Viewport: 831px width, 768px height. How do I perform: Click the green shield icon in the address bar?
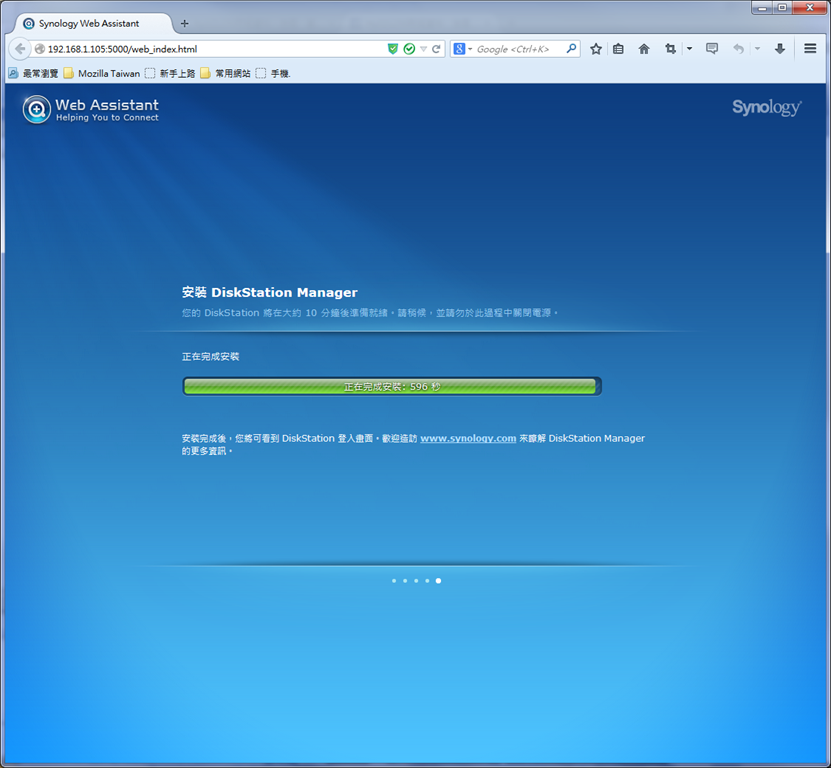393,49
